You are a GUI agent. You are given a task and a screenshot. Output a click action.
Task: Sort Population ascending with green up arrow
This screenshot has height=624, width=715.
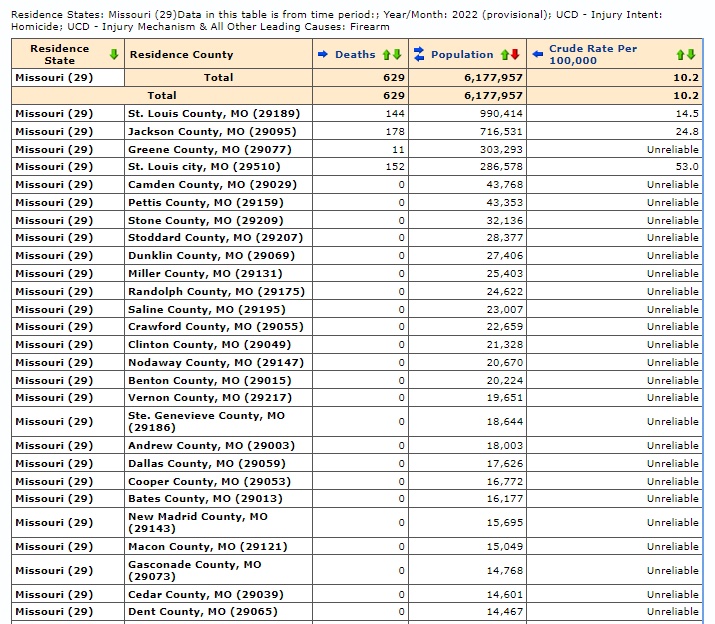point(505,54)
